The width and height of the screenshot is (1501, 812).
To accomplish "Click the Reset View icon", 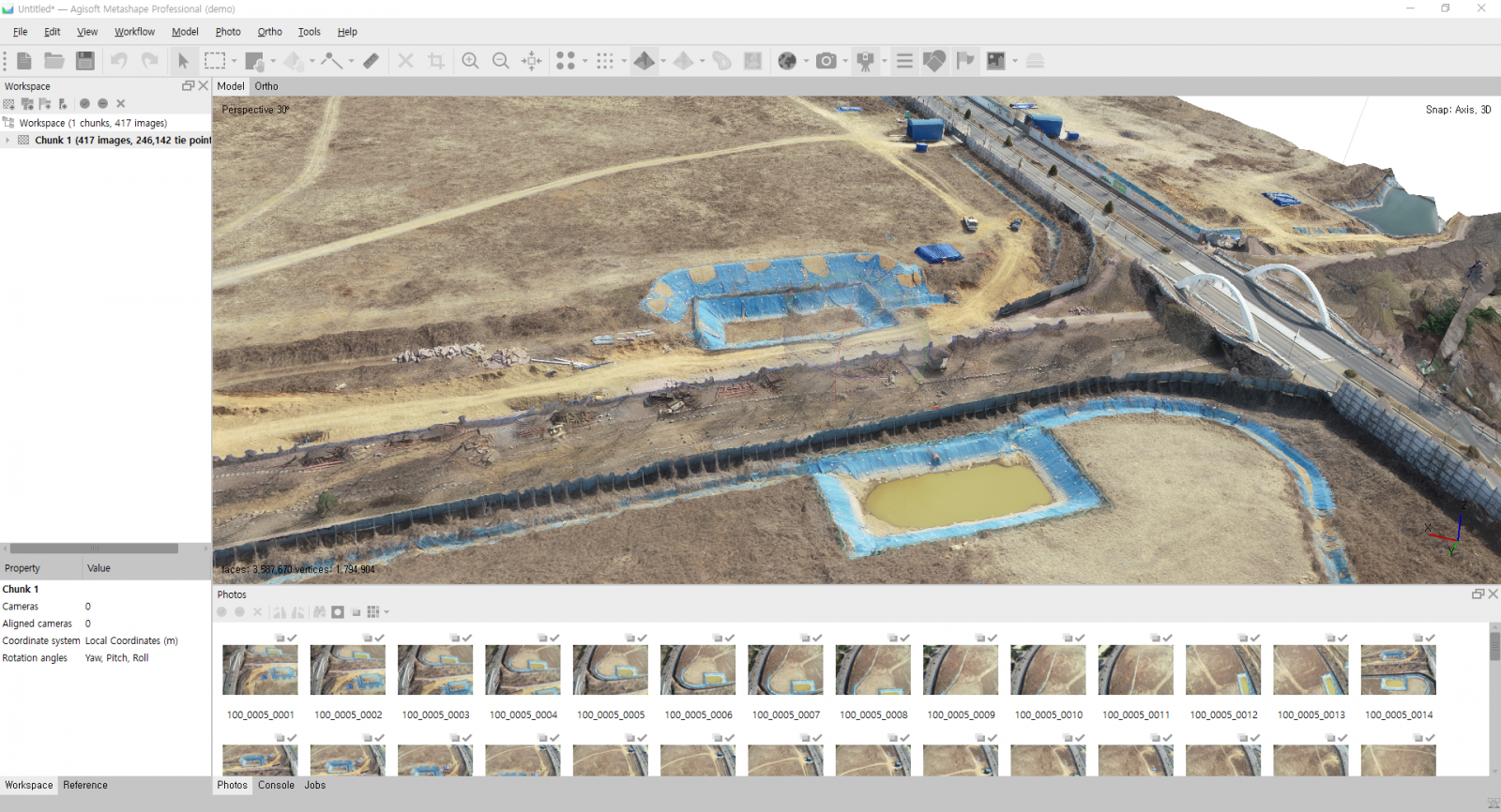I will (x=532, y=61).
